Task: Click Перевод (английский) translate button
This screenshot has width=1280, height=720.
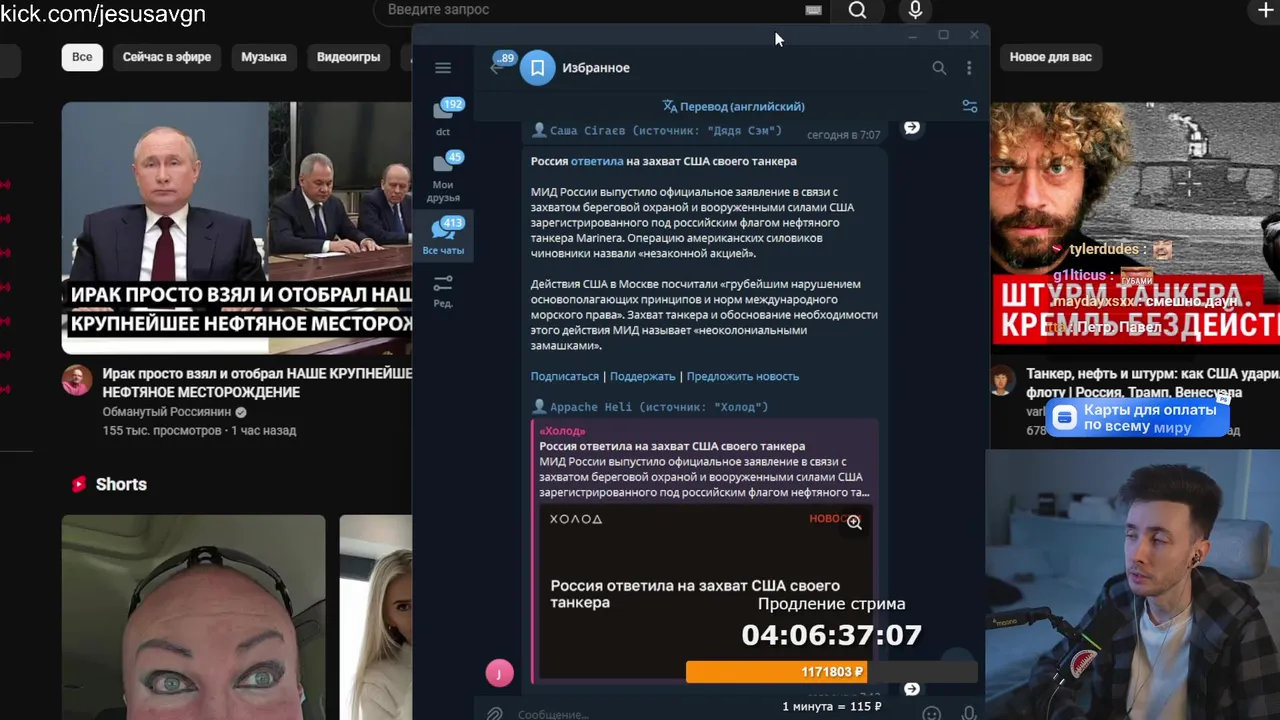Action: (733, 106)
